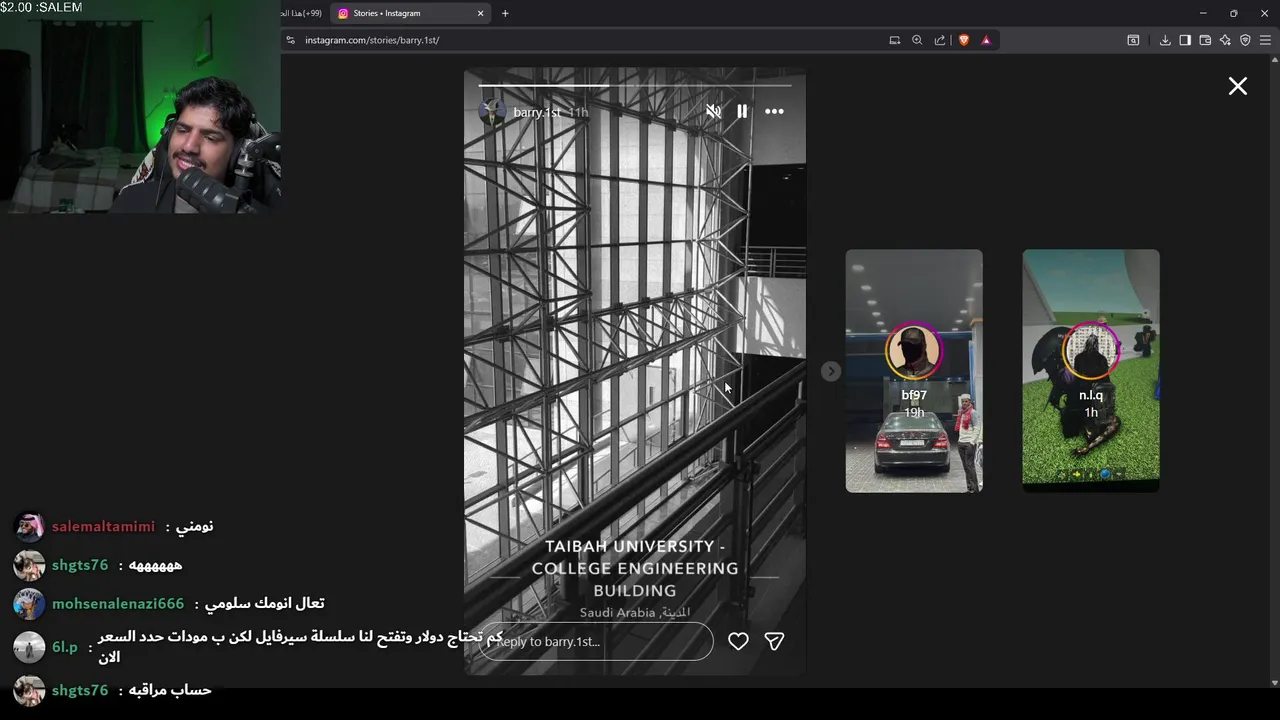Click username salemaltamimi in chat overlay

103,527
